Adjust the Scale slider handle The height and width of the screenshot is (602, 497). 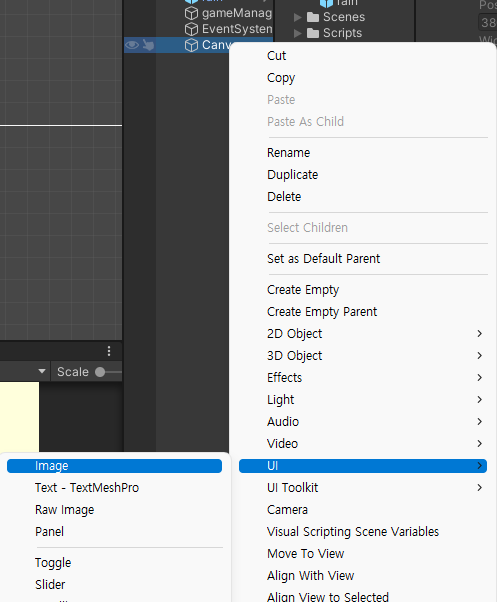100,372
